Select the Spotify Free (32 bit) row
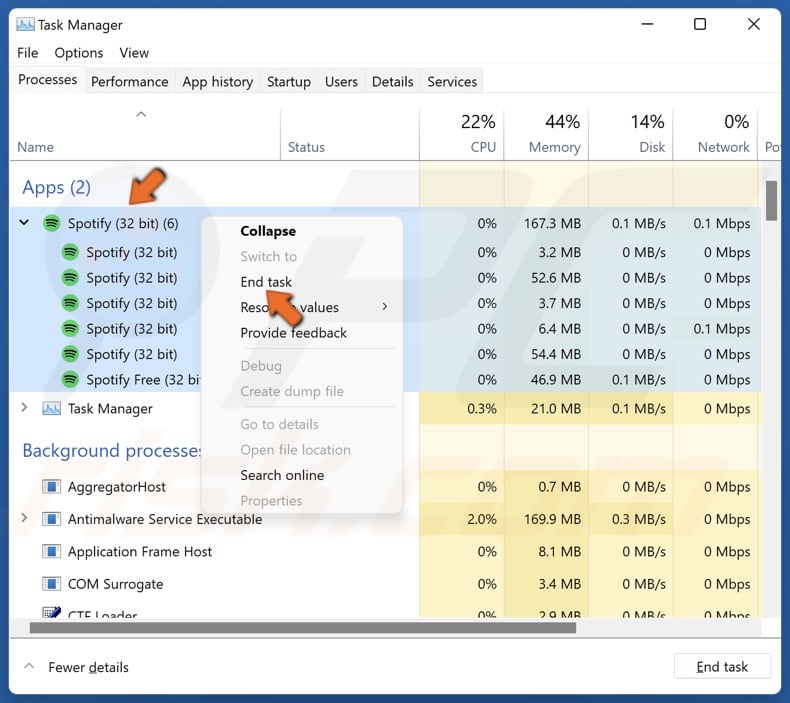The image size is (790, 703). pyautogui.click(x=385, y=379)
